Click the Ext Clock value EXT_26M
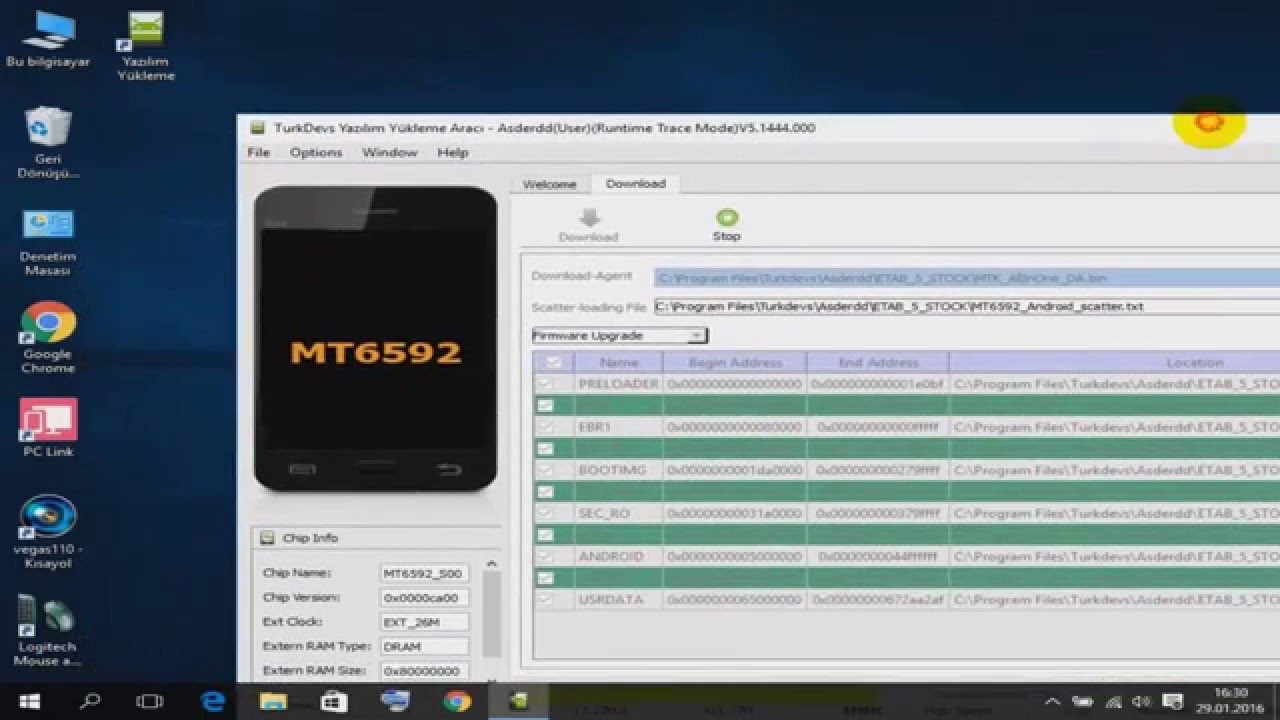 (425, 622)
